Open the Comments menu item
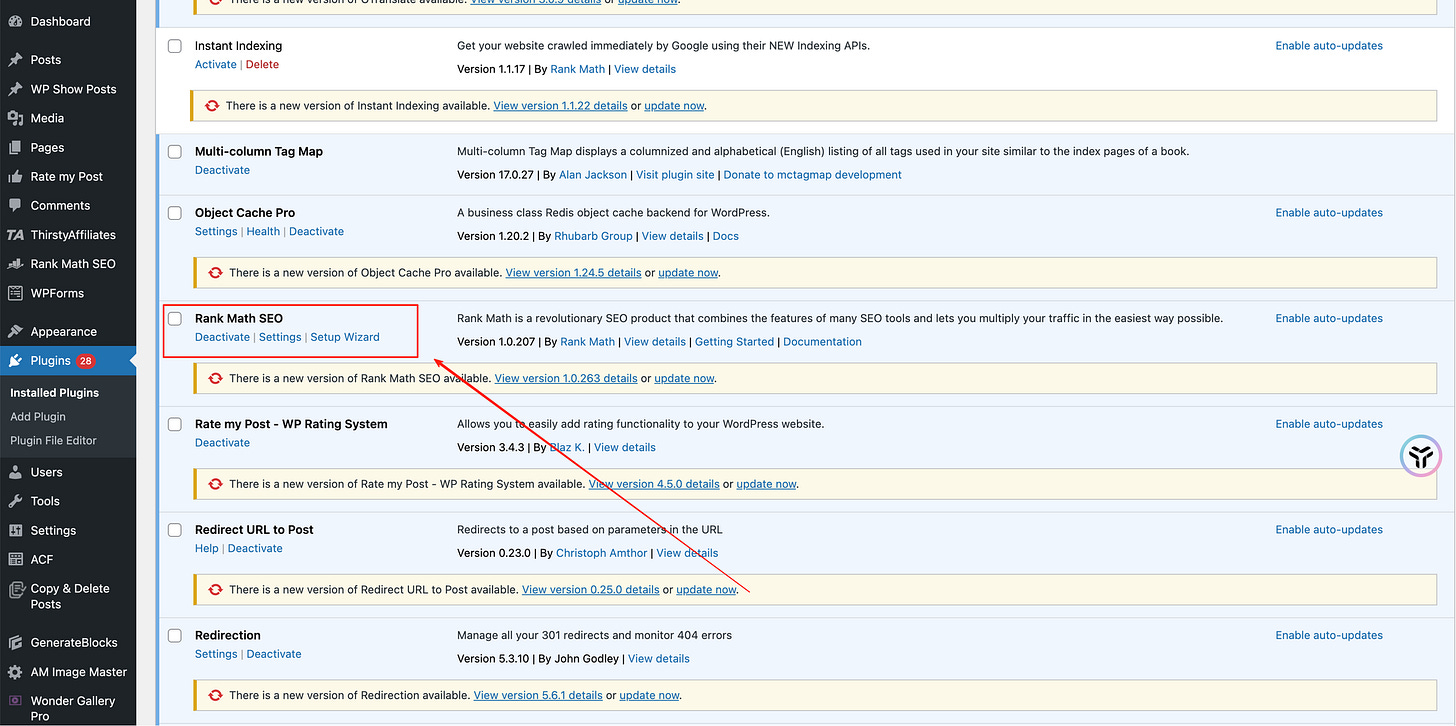The image size is (1456, 726). coord(68,205)
